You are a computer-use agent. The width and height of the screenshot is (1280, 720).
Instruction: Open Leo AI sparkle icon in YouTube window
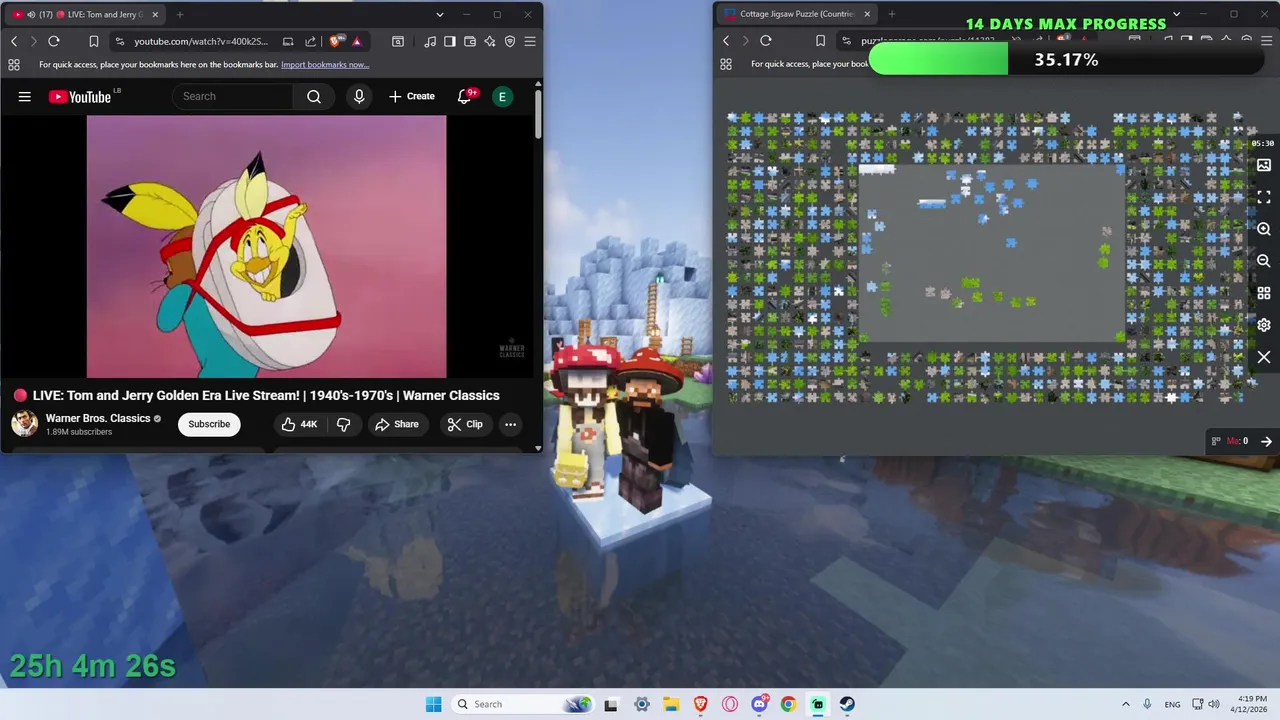click(490, 41)
